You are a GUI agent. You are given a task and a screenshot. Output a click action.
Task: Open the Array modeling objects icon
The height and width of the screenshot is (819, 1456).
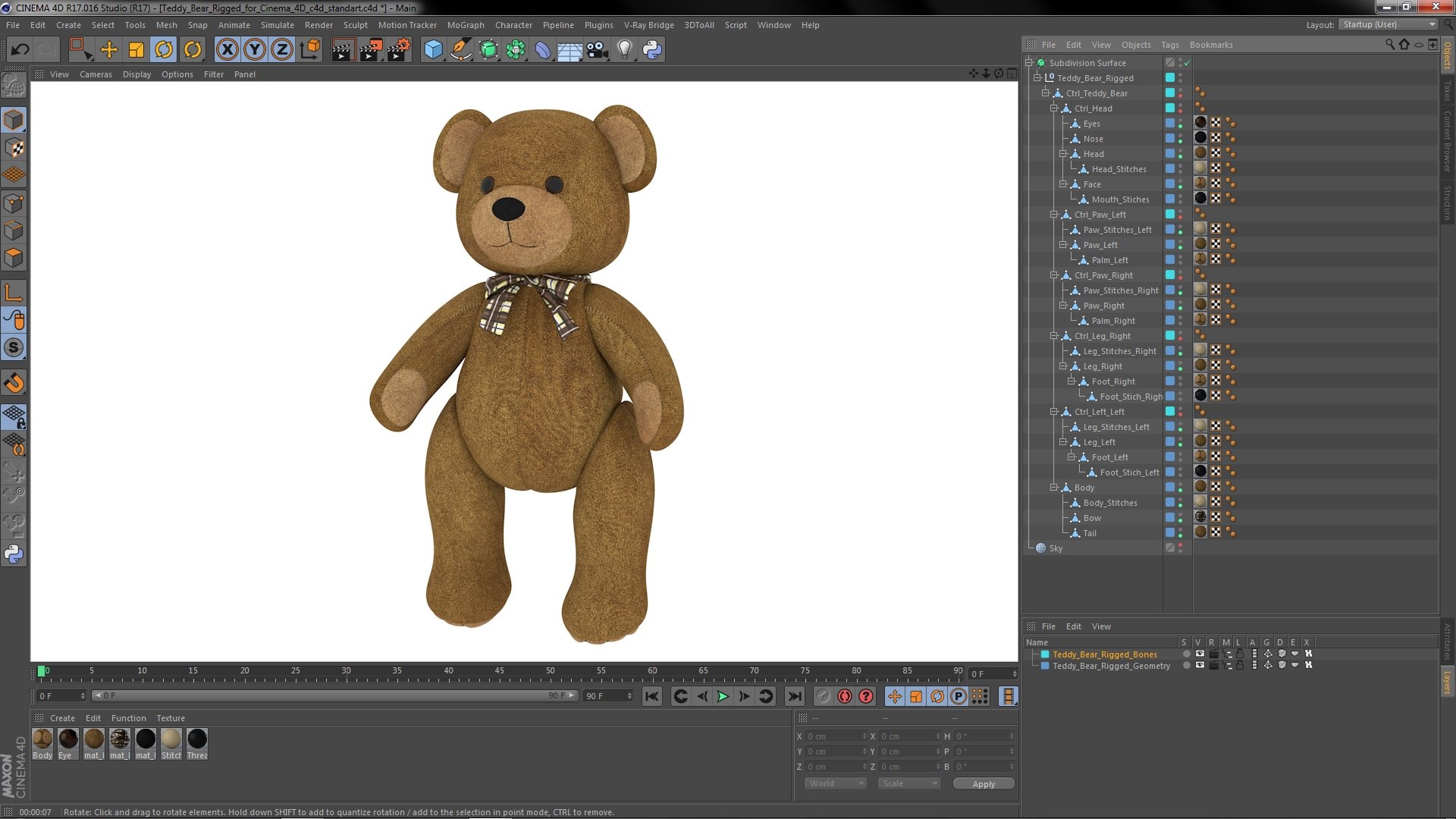[516, 50]
